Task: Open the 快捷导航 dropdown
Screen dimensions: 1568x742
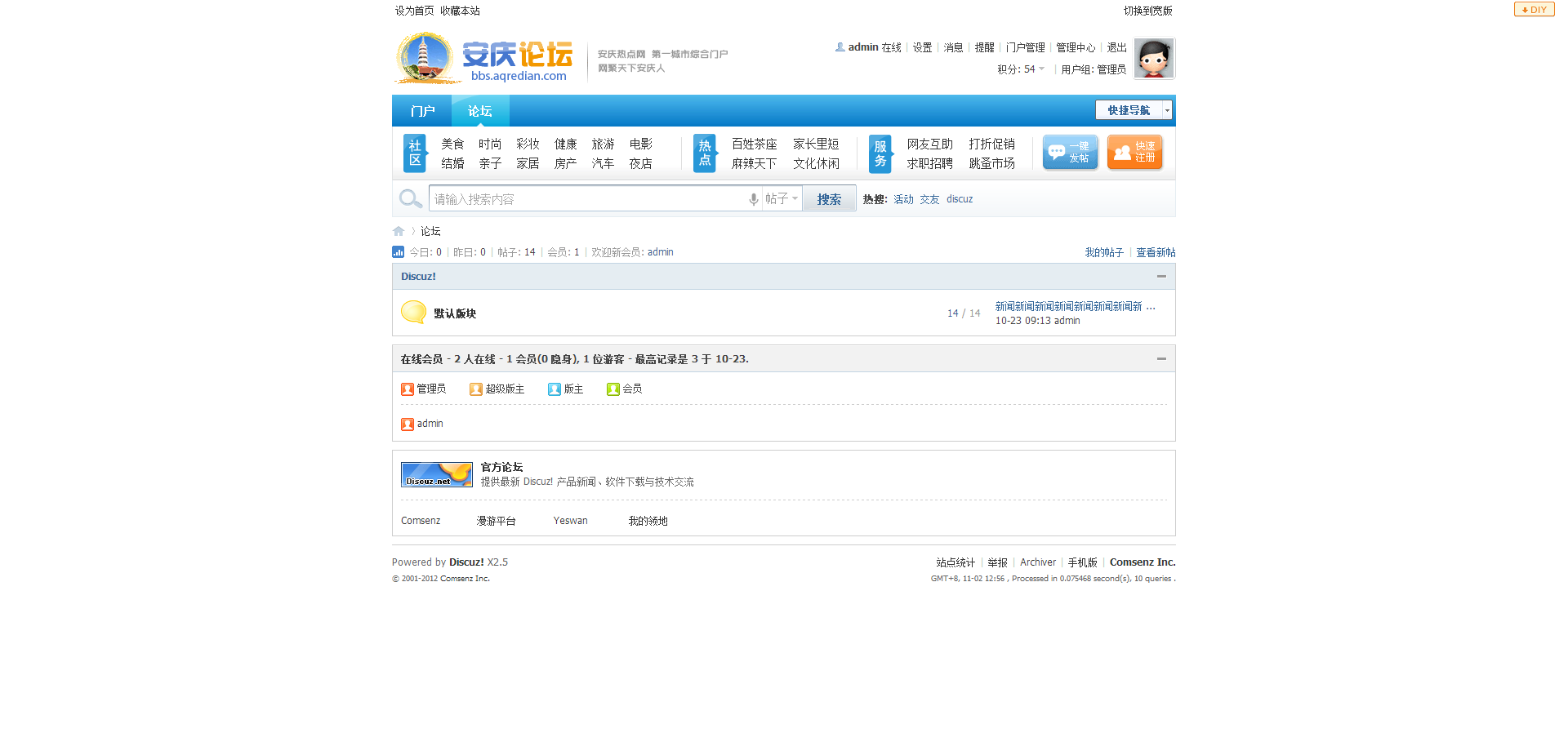Action: coord(1134,110)
